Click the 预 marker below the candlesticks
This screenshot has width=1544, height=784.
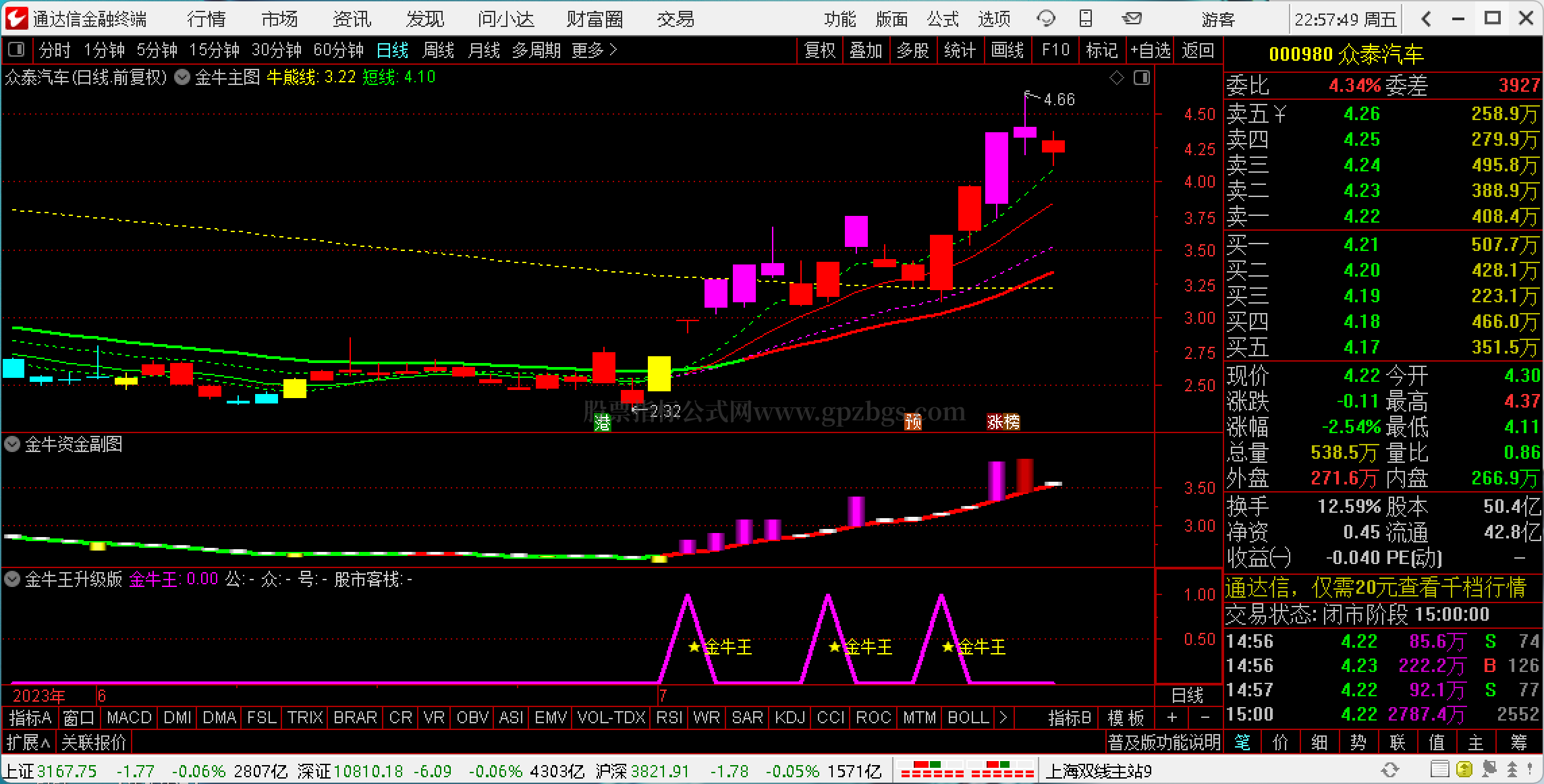click(x=912, y=422)
